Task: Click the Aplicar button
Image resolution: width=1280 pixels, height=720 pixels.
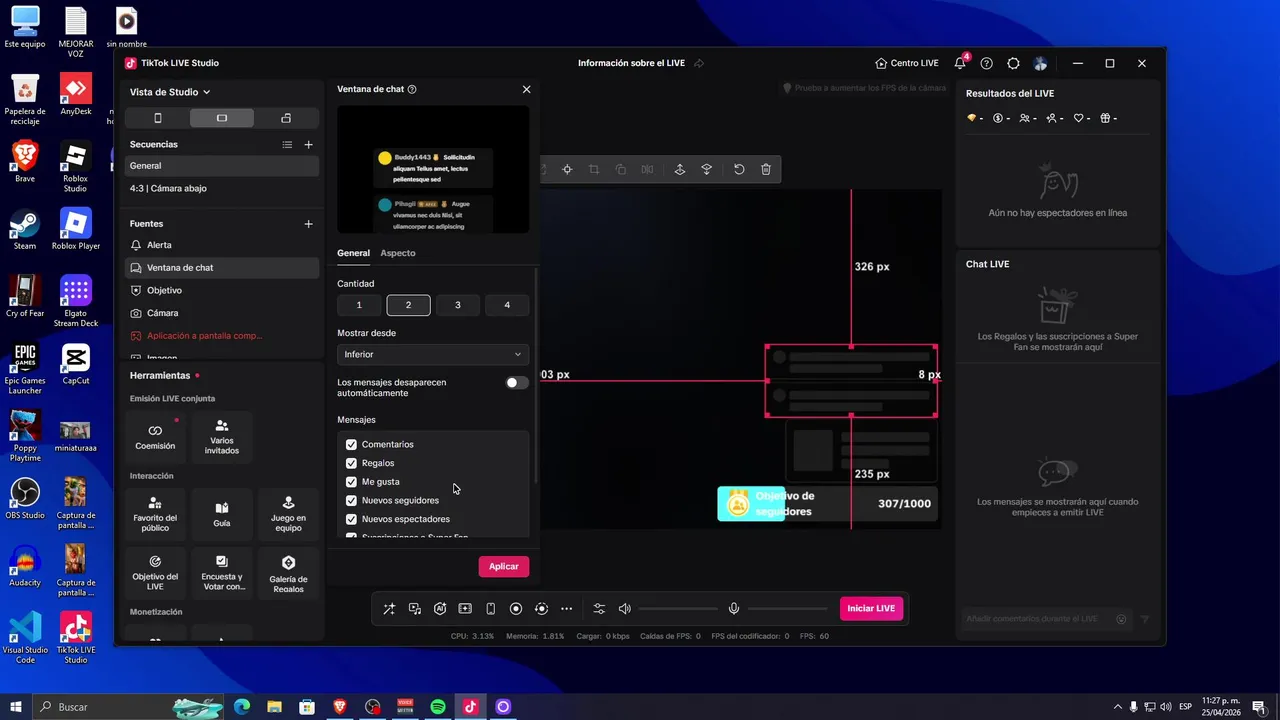Action: click(504, 566)
